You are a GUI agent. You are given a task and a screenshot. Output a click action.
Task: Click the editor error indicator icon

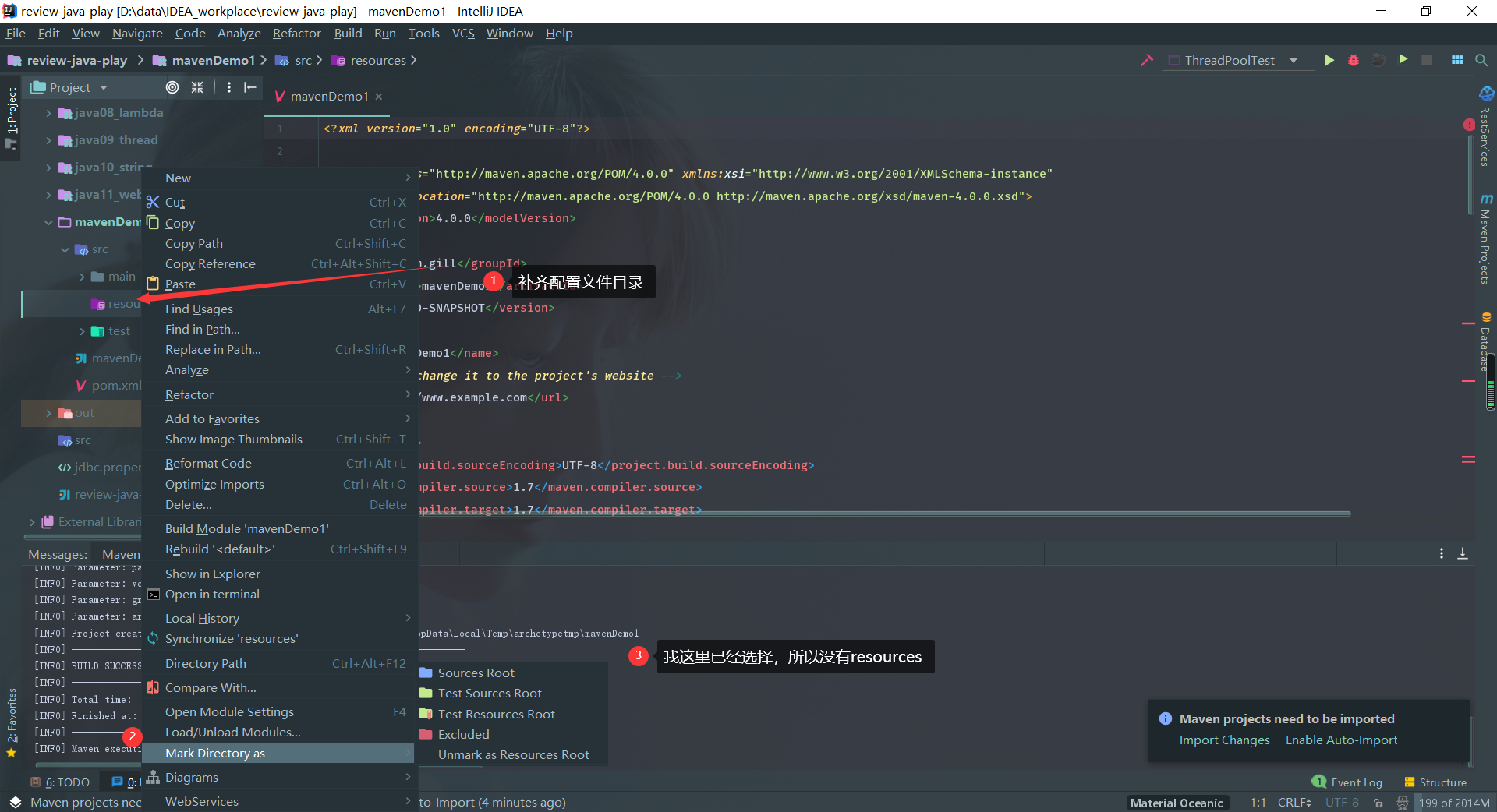point(1469,125)
